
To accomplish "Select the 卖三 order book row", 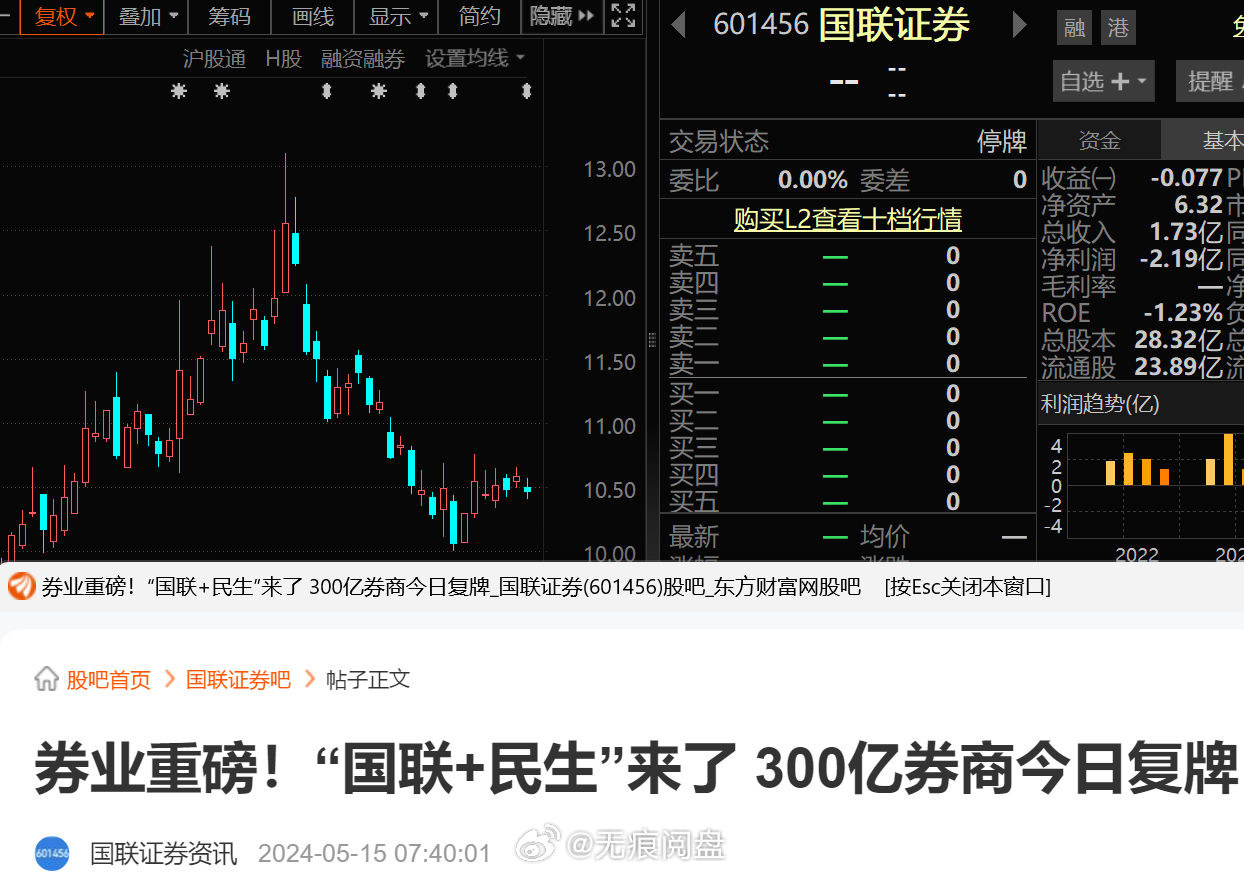I will pyautogui.click(x=848, y=310).
